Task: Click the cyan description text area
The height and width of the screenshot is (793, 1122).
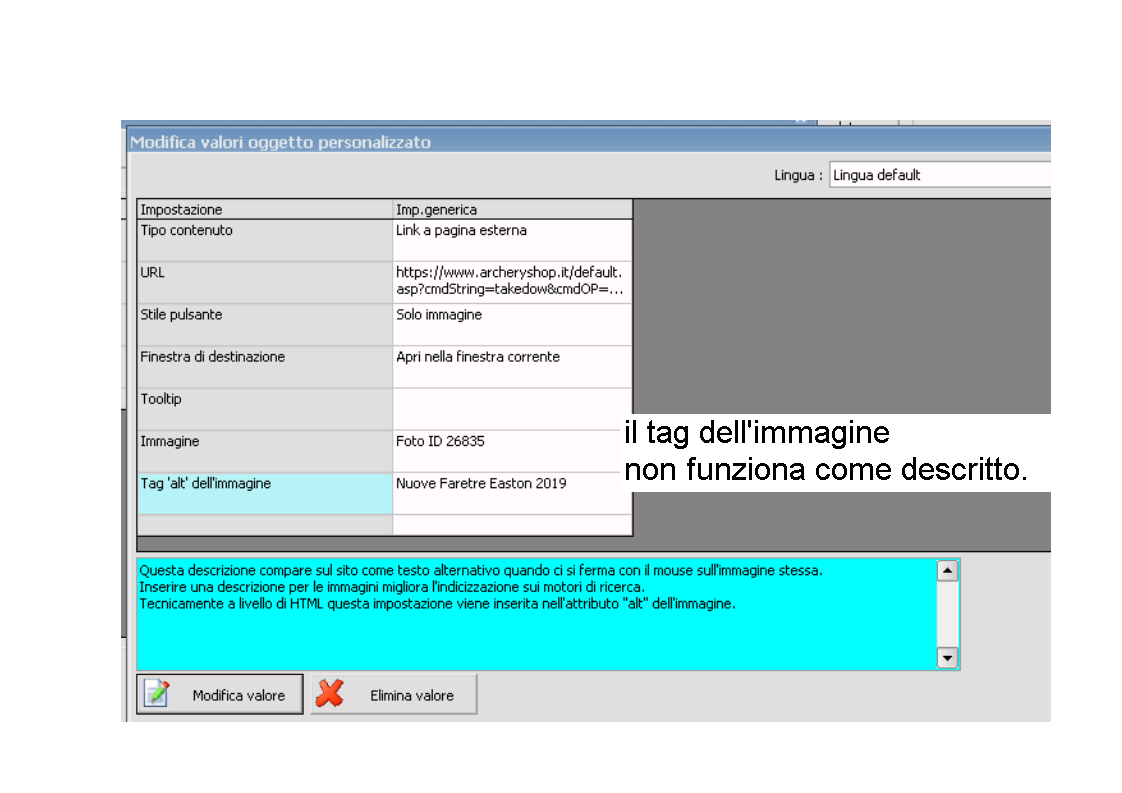Action: coord(537,614)
